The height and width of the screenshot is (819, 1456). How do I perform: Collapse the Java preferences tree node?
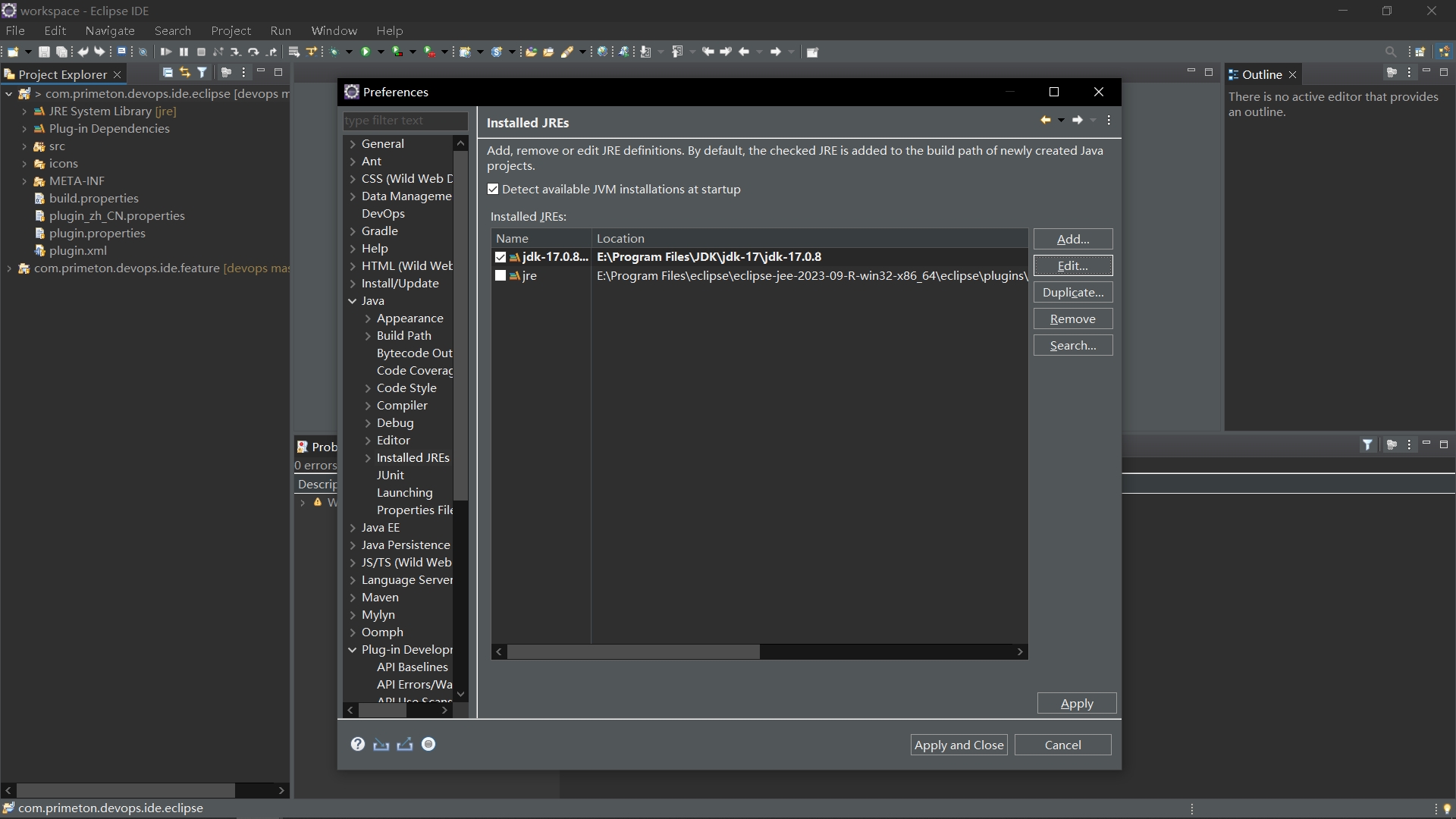[x=353, y=301]
